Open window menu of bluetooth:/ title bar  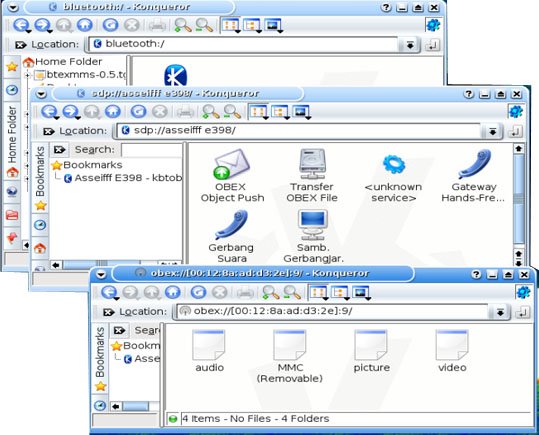13,7
